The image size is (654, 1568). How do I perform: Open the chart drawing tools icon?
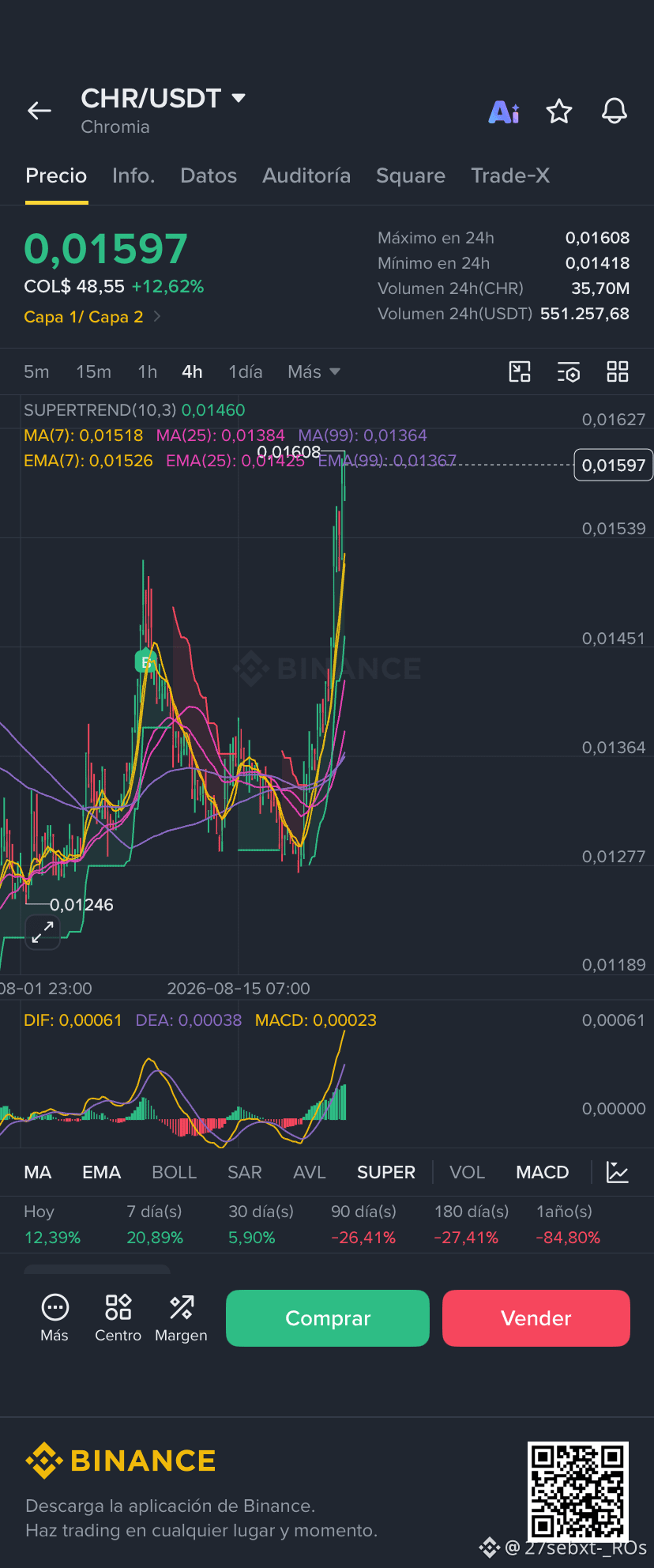pyautogui.click(x=520, y=371)
